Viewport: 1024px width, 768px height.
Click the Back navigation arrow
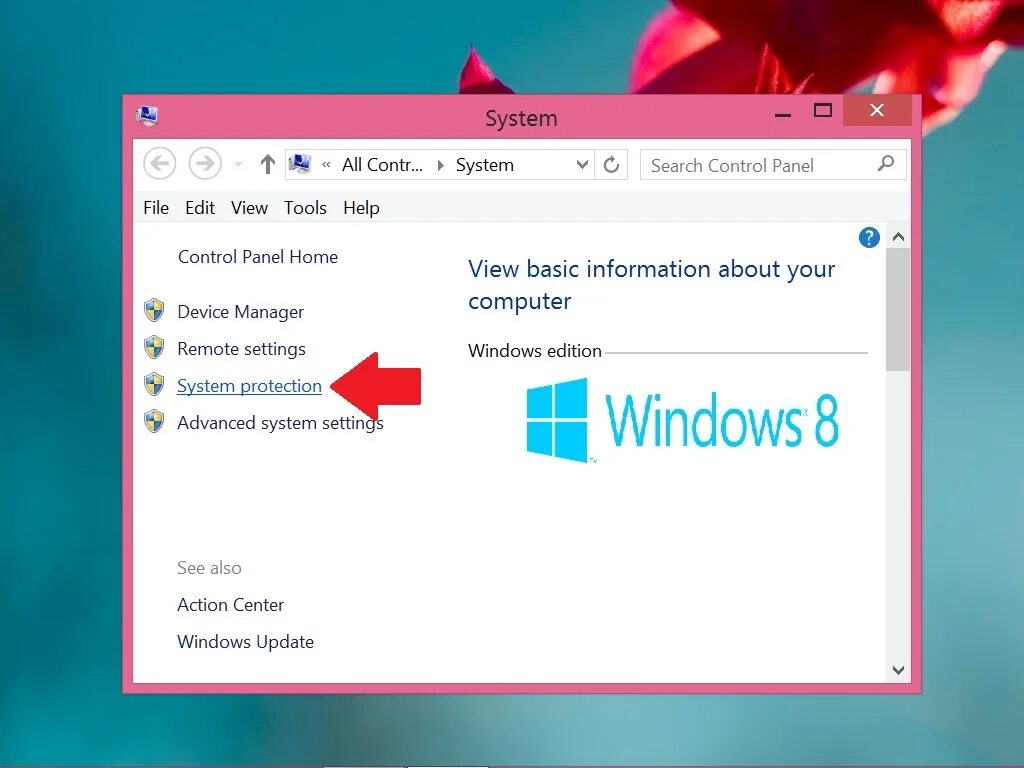(x=160, y=163)
